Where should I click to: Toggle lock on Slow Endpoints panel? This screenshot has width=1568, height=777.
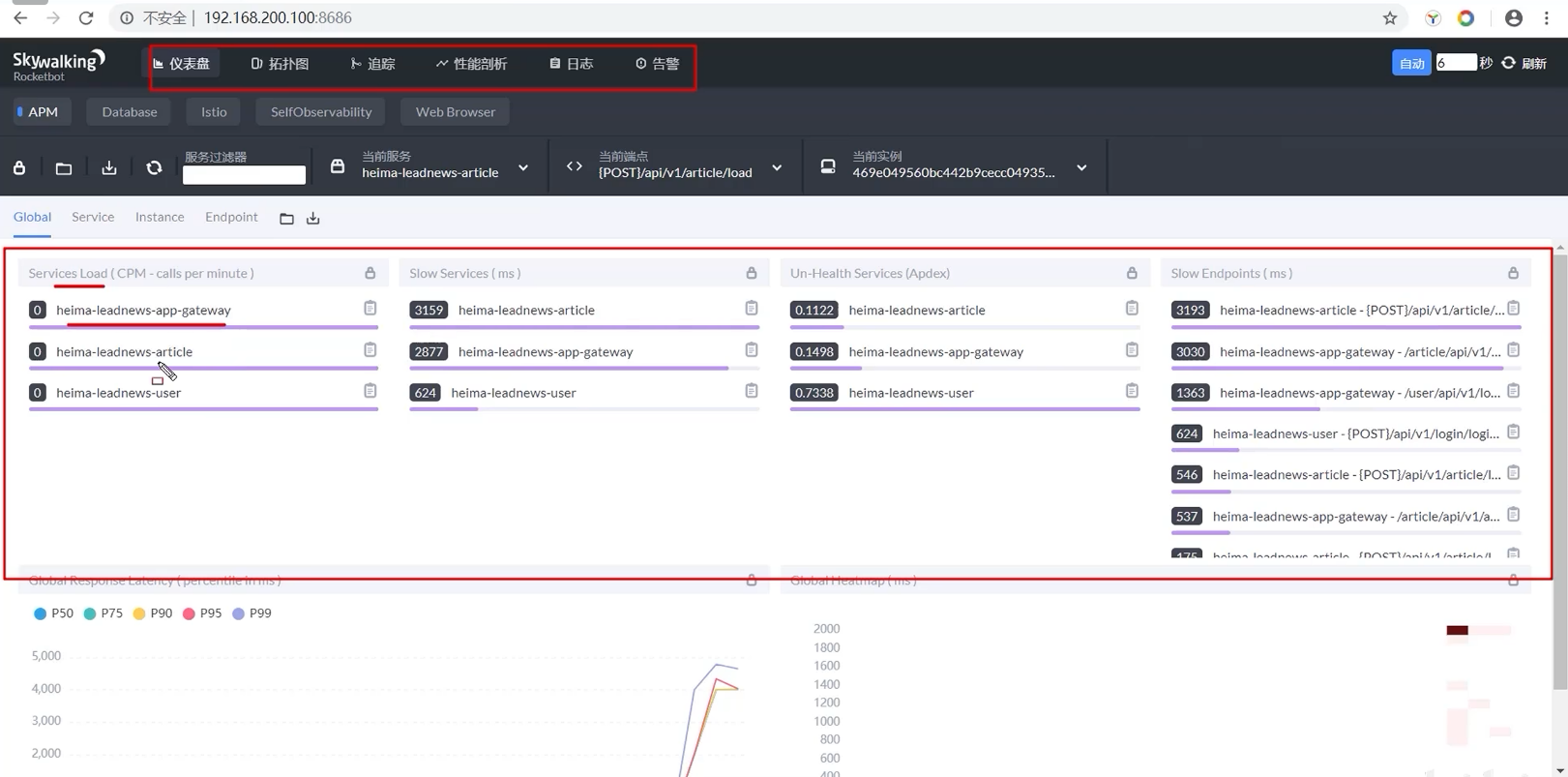pos(1513,274)
